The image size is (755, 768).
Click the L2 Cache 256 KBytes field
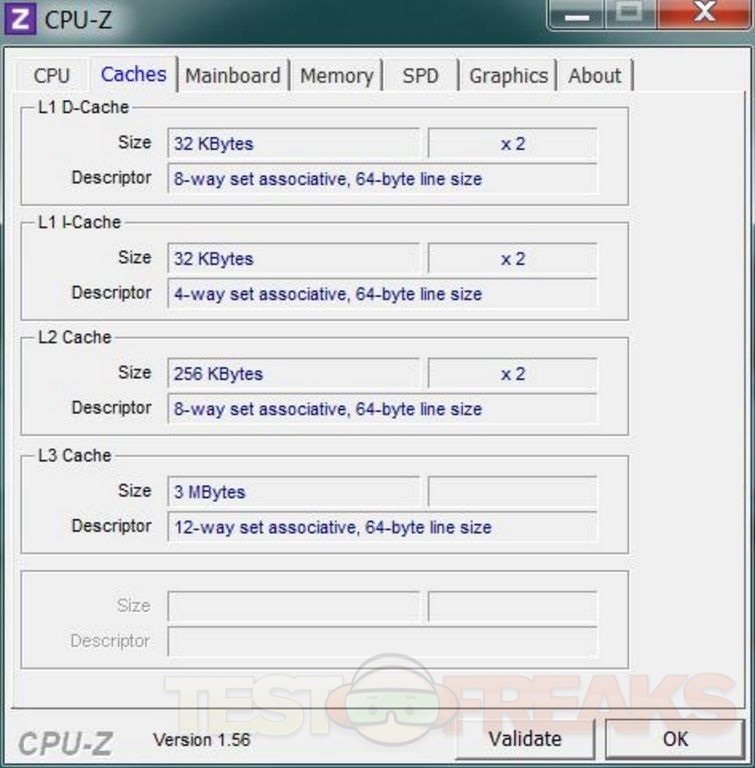click(293, 374)
